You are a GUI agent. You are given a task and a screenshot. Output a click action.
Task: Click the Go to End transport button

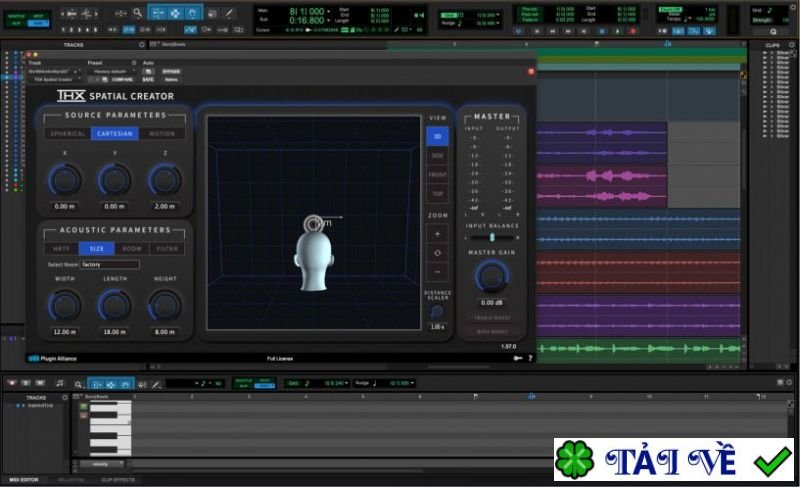pos(583,31)
